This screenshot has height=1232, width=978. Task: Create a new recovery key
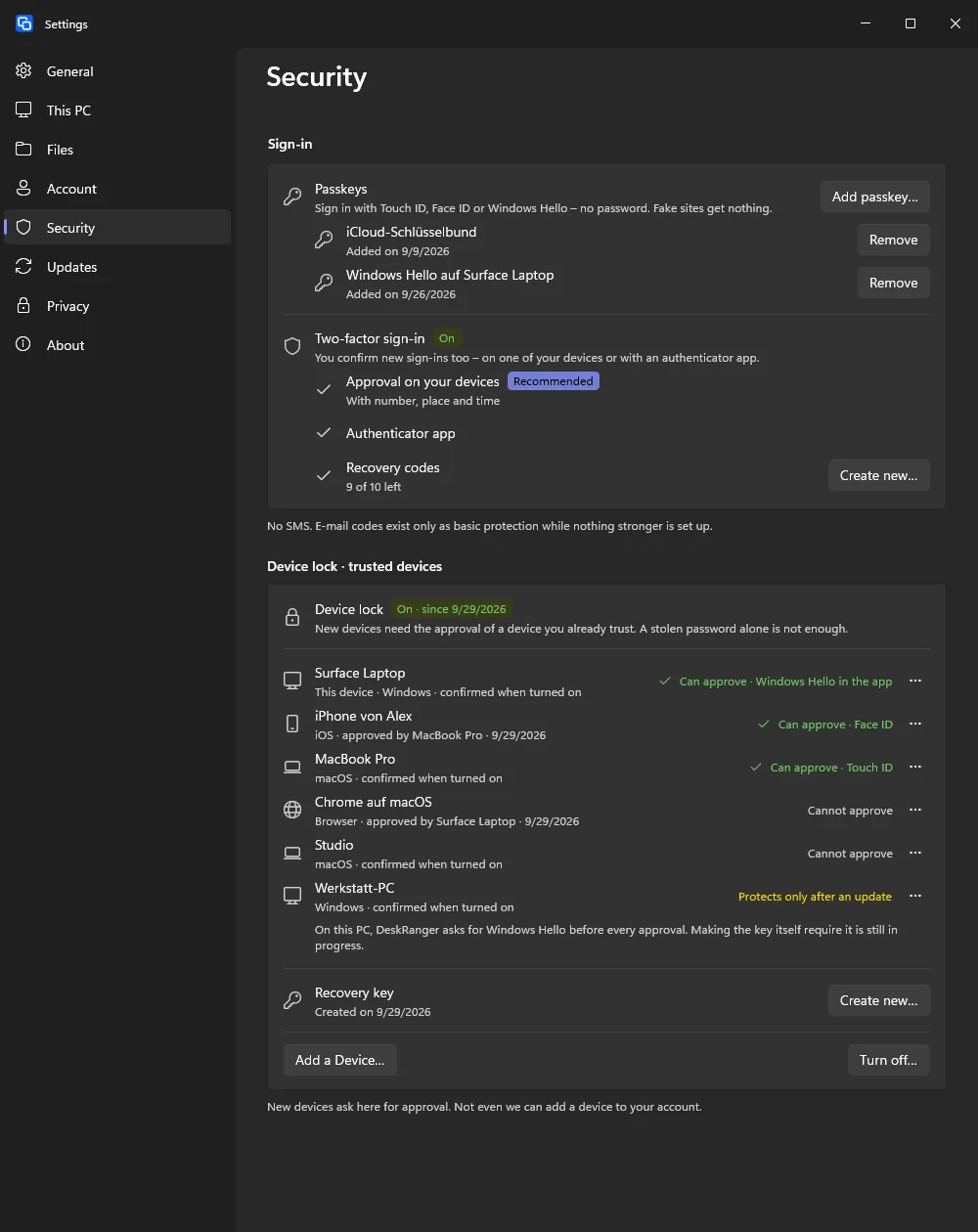tap(878, 1000)
